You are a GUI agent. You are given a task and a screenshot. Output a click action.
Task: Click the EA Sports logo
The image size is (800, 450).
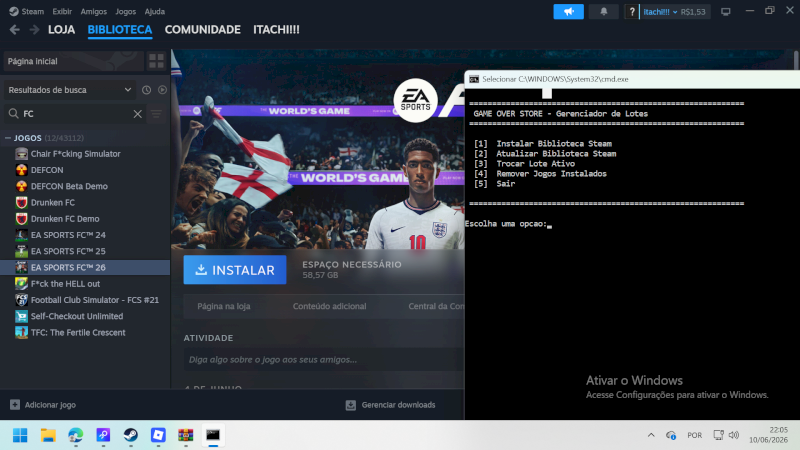coord(415,101)
